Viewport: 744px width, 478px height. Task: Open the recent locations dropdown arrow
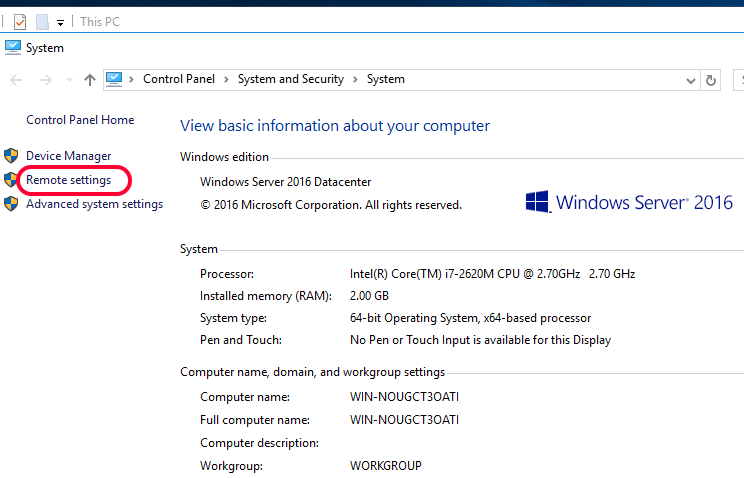[69, 80]
